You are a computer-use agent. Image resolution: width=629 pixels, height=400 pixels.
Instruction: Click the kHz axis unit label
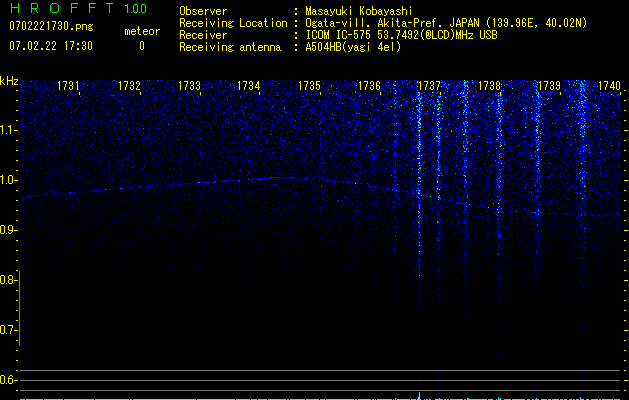click(9, 81)
